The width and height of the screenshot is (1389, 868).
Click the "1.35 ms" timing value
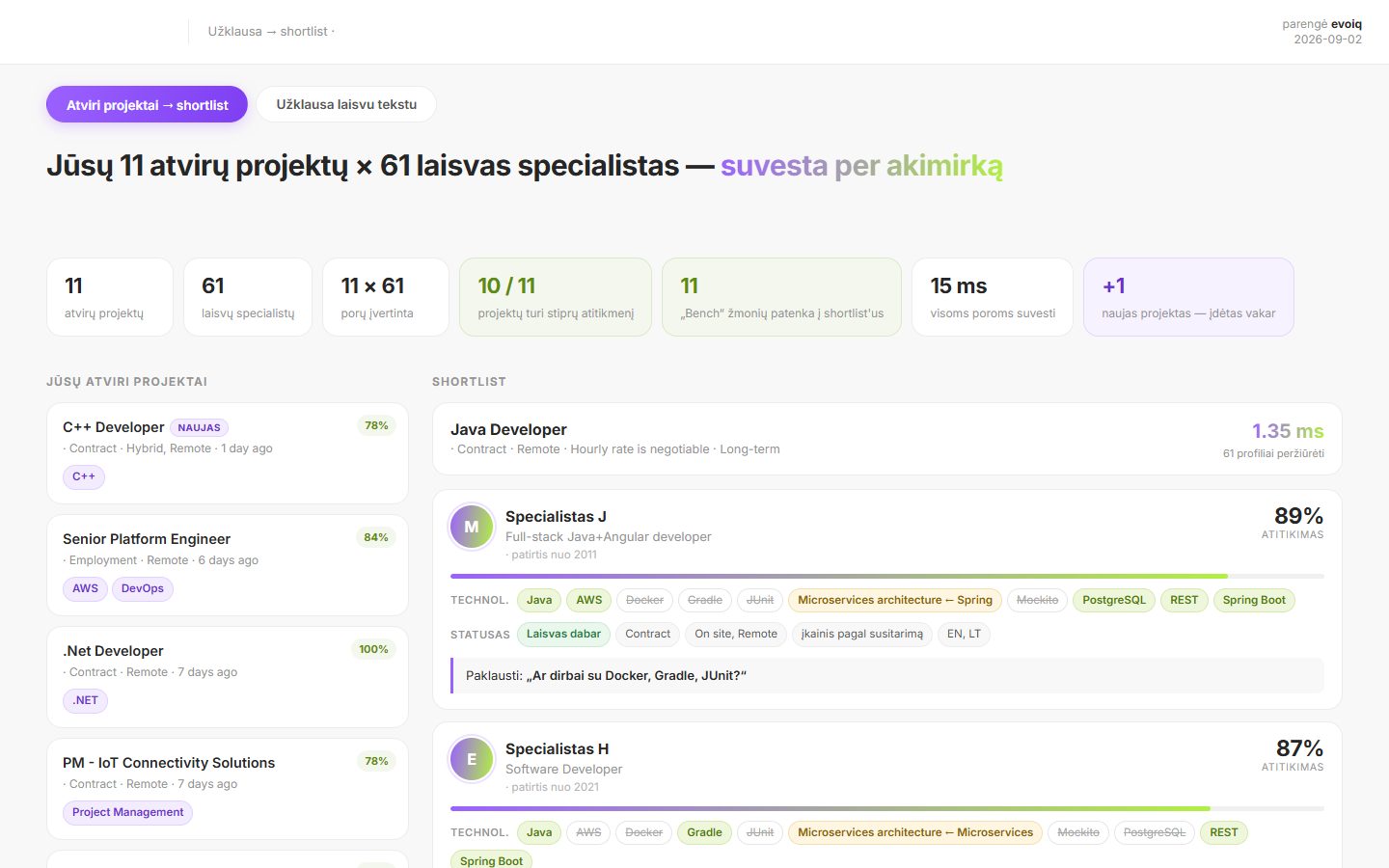click(1288, 431)
